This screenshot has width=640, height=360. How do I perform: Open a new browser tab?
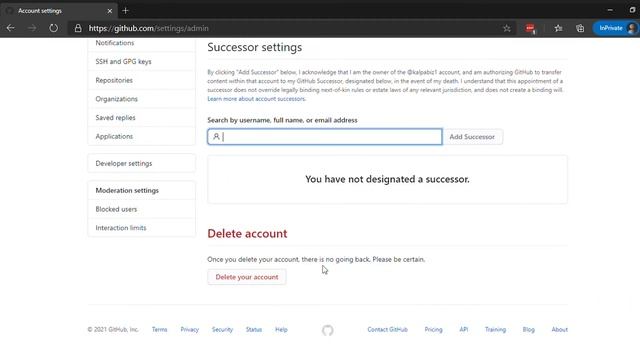click(x=125, y=11)
